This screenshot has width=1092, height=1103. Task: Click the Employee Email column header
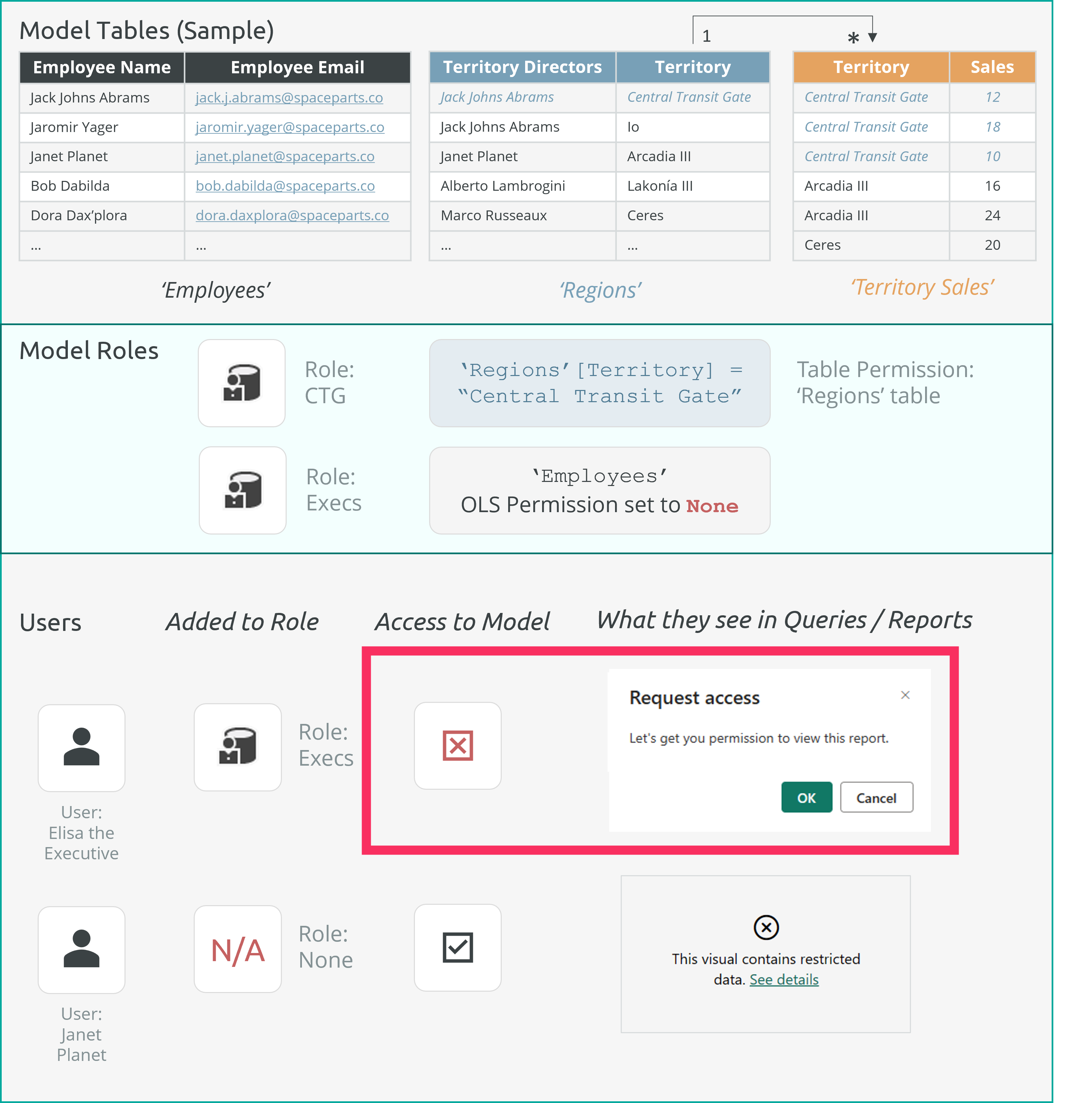[x=297, y=67]
